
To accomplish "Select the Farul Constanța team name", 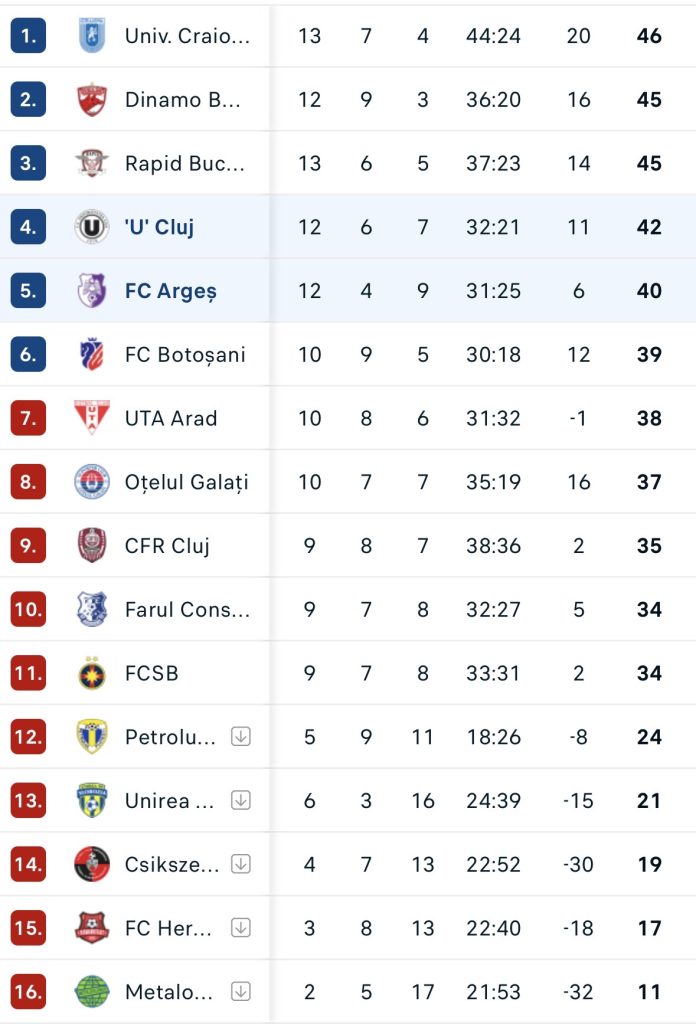I will 187,609.
